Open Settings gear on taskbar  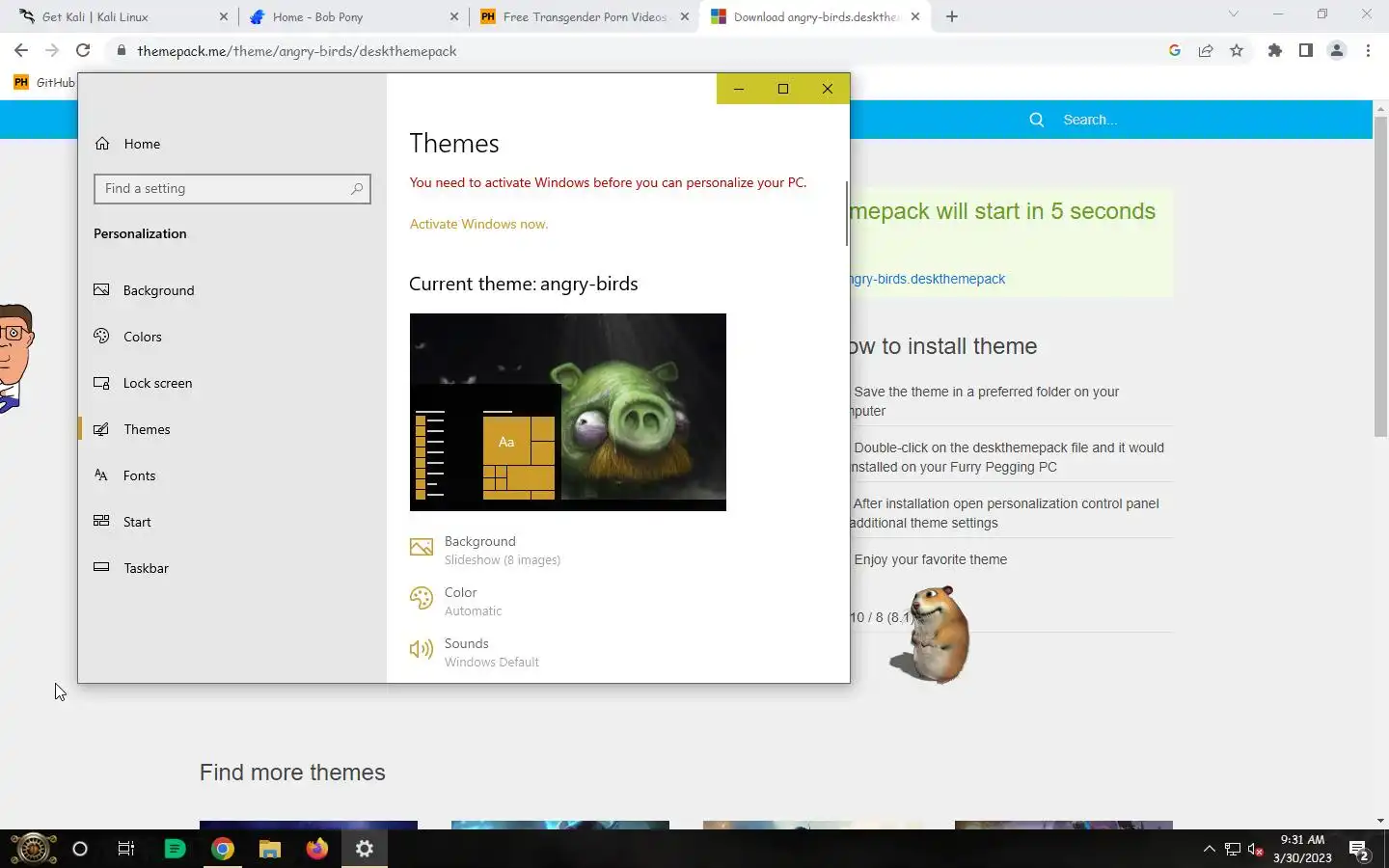[x=364, y=849]
